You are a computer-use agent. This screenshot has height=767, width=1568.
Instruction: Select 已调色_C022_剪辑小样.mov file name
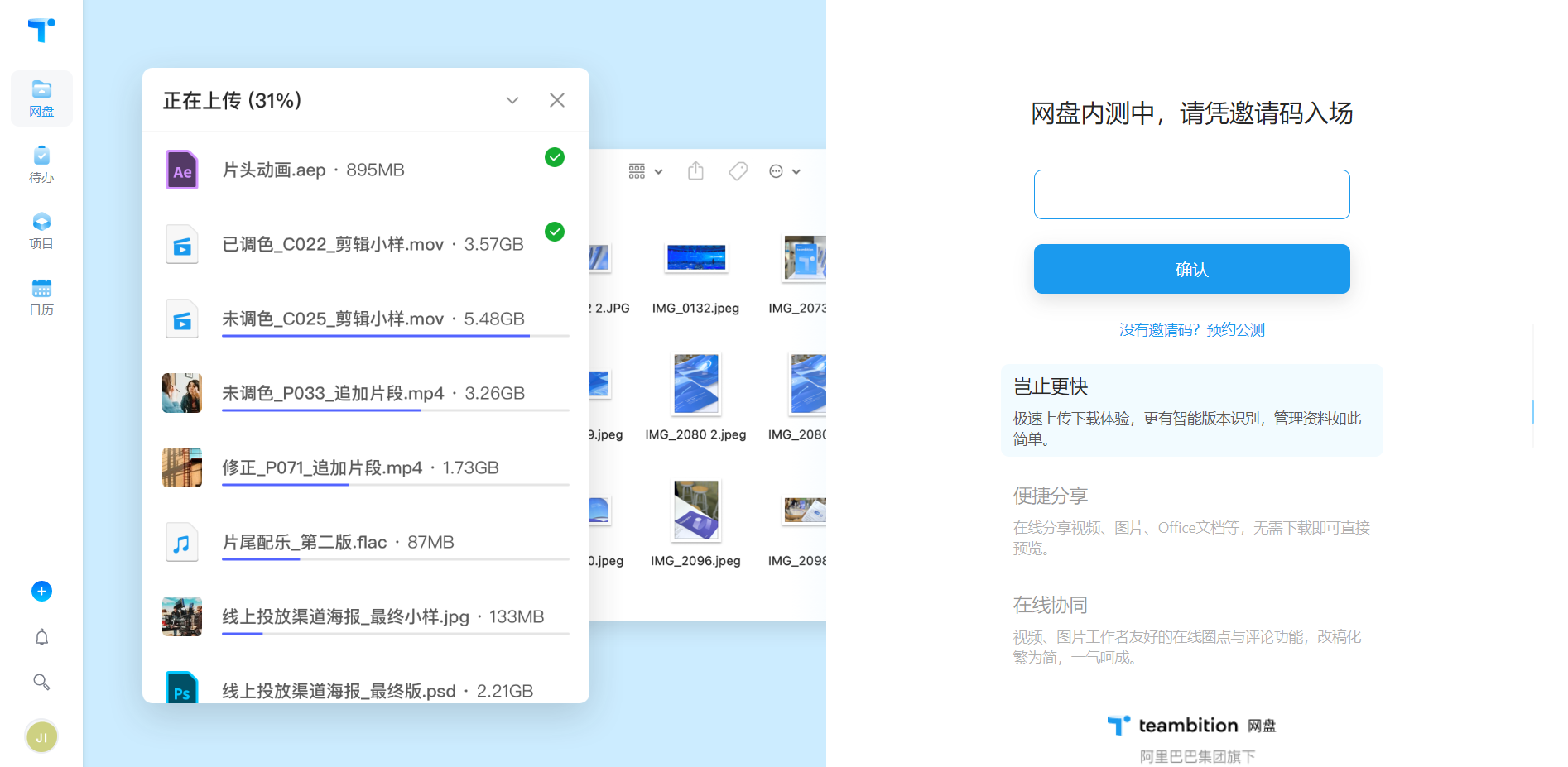click(333, 244)
